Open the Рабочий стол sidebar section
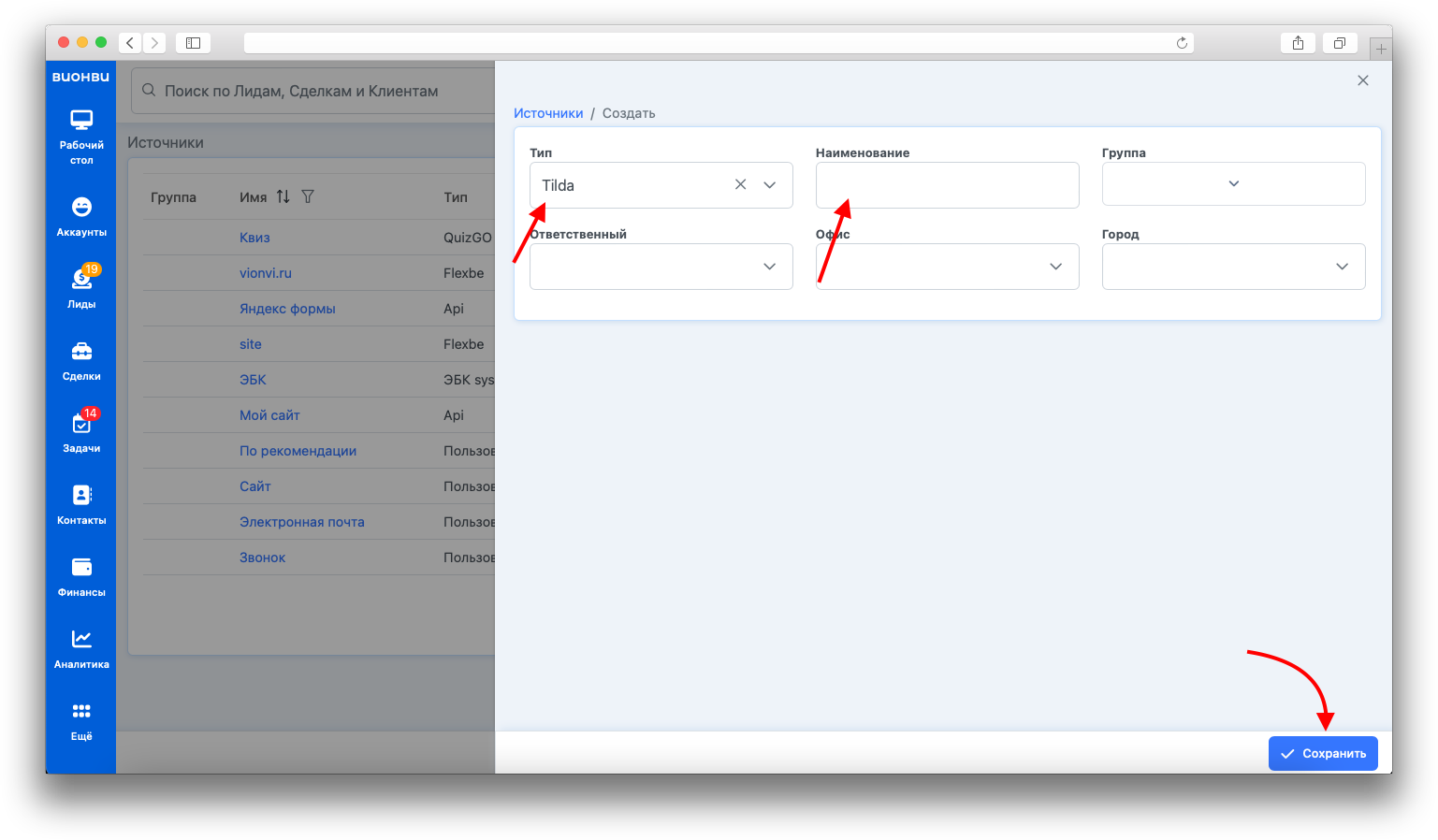Image resolution: width=1438 pixels, height=840 pixels. point(81,138)
